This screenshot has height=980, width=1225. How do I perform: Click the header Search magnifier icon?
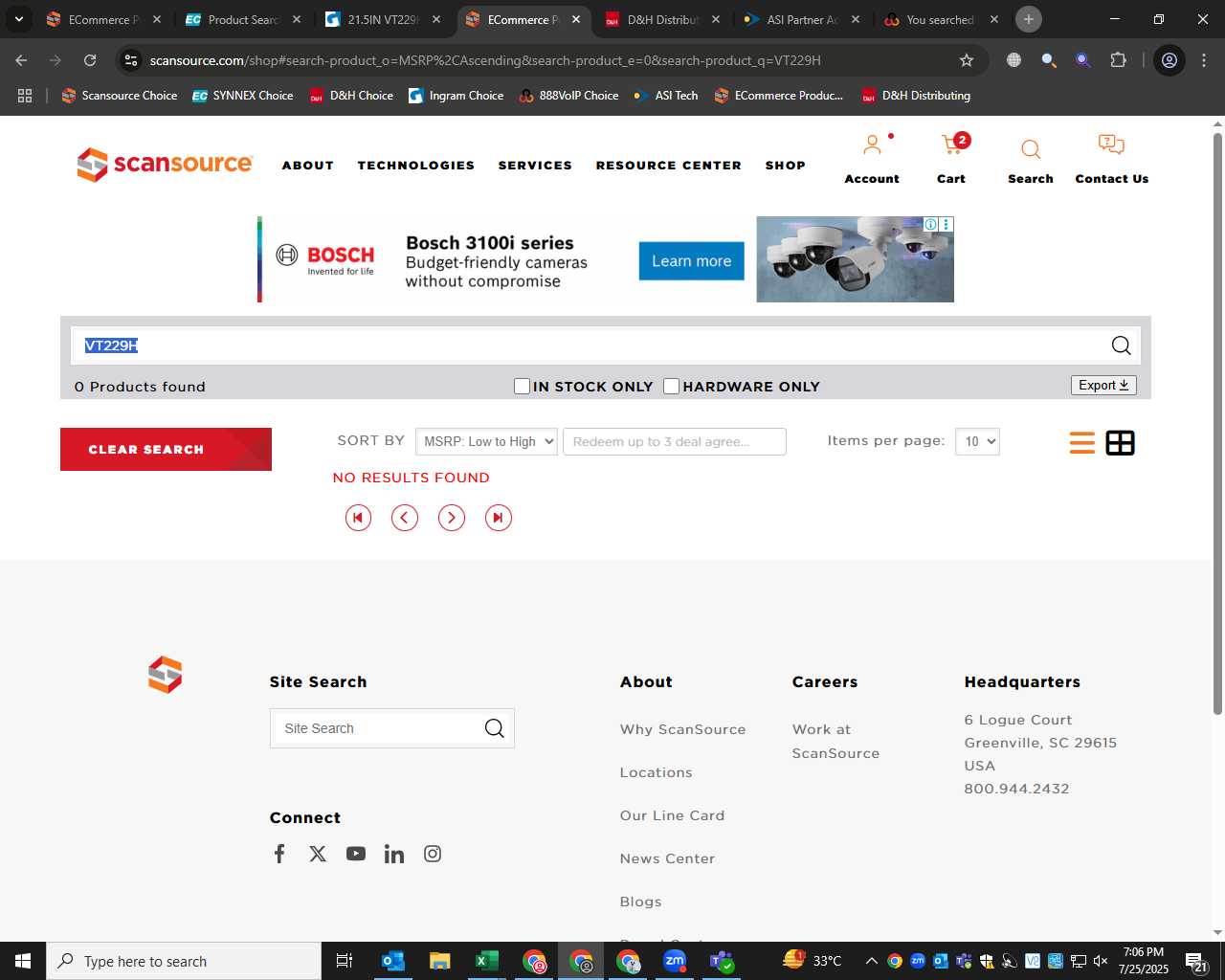point(1031,149)
